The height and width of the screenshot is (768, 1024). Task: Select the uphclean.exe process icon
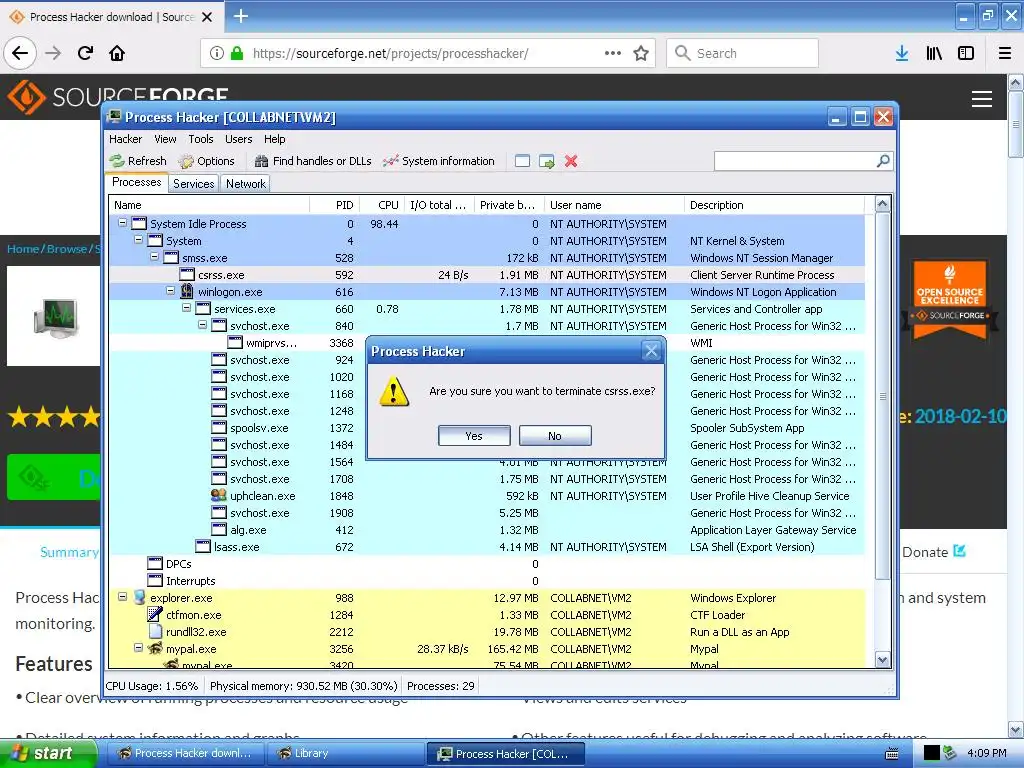219,495
